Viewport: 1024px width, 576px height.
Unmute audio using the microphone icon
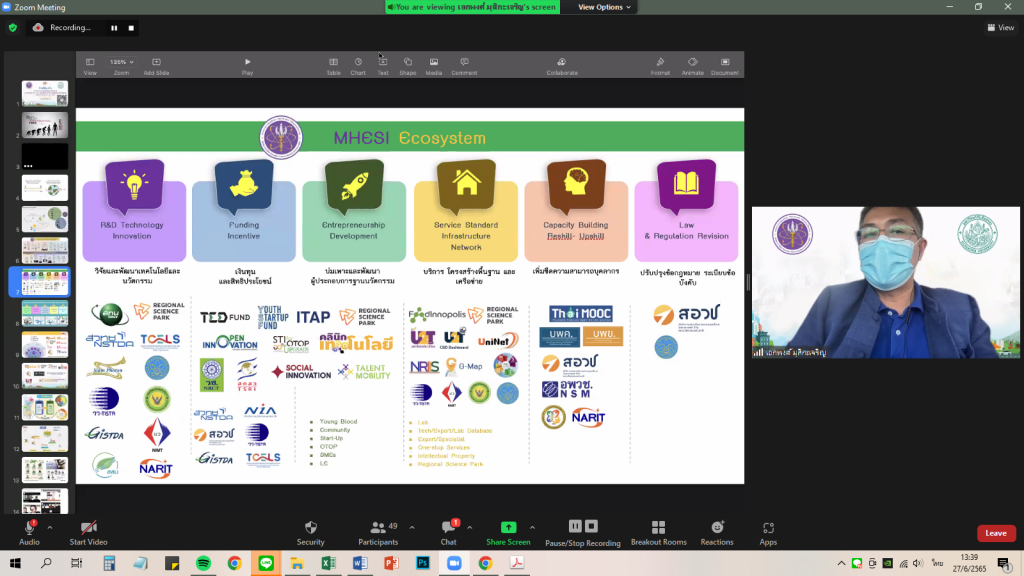point(29,528)
